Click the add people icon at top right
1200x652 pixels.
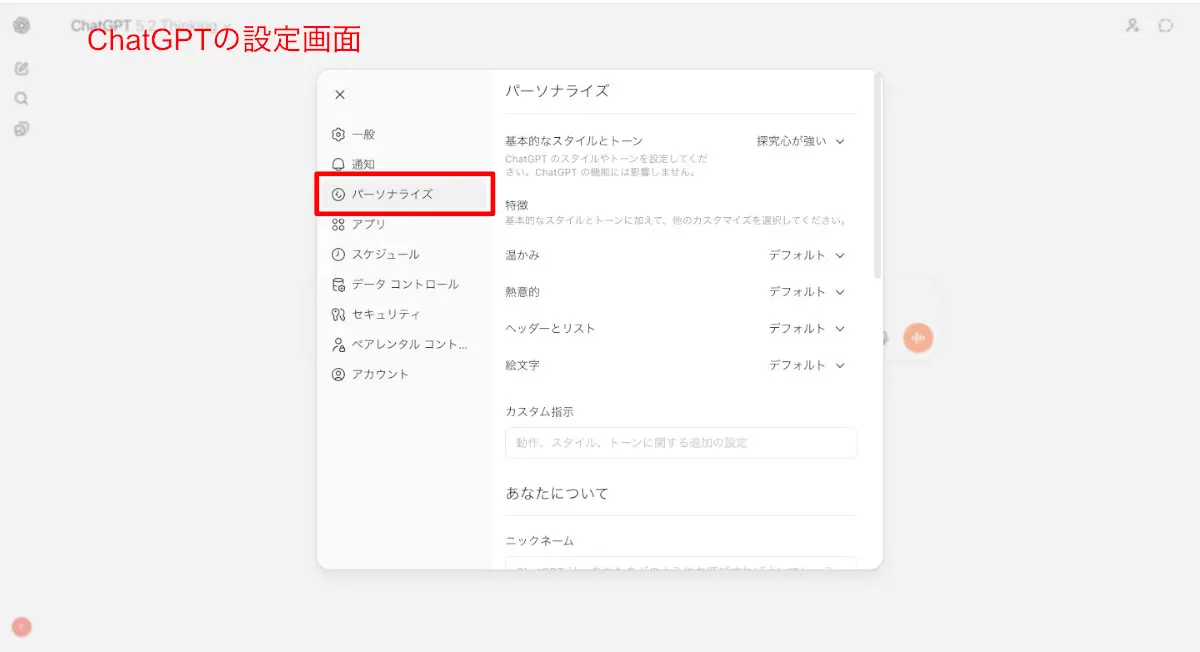coord(1132,26)
